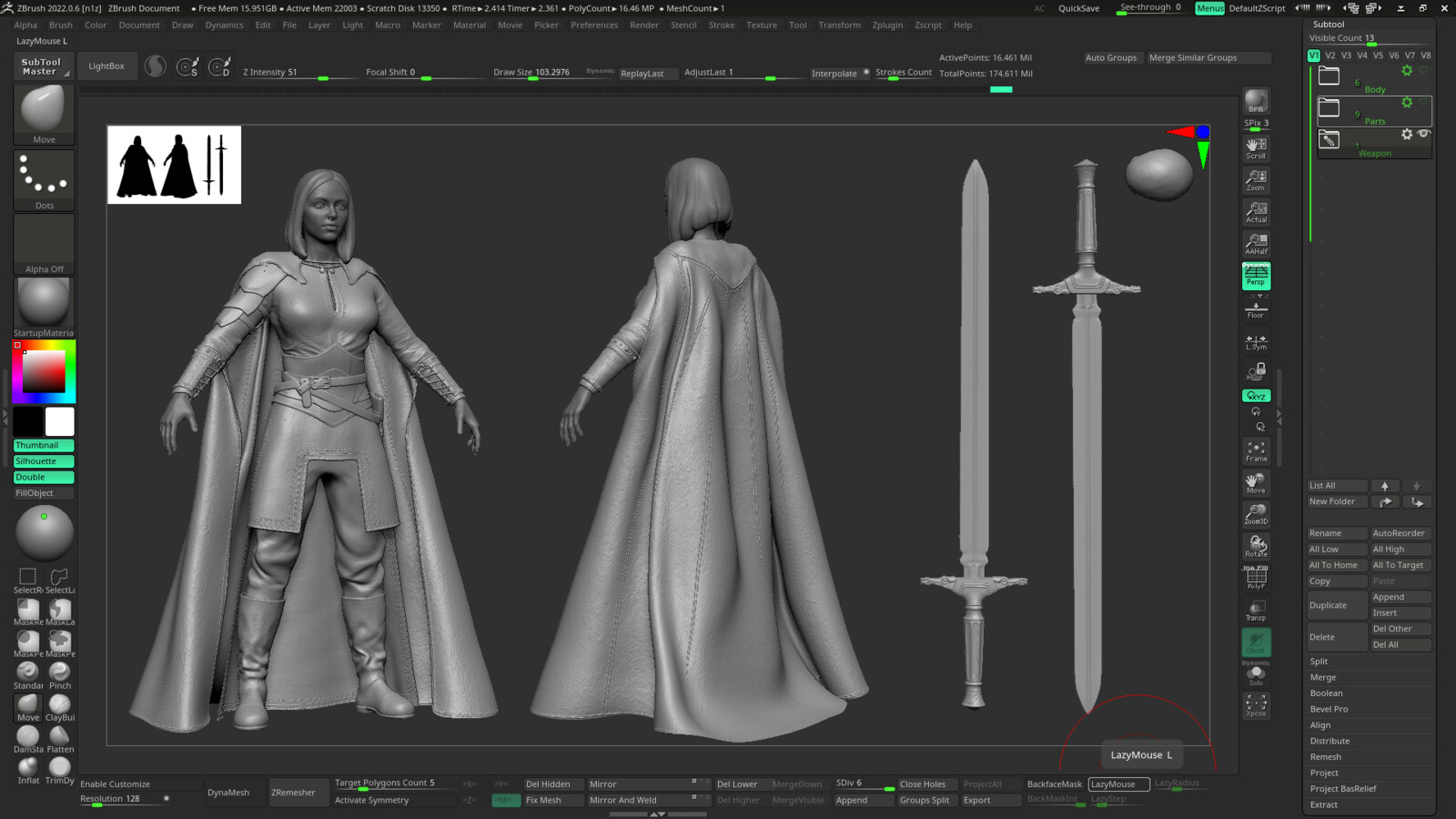Select the Zoom canvas tool
This screenshot has height=819, width=1456.
click(x=1256, y=180)
